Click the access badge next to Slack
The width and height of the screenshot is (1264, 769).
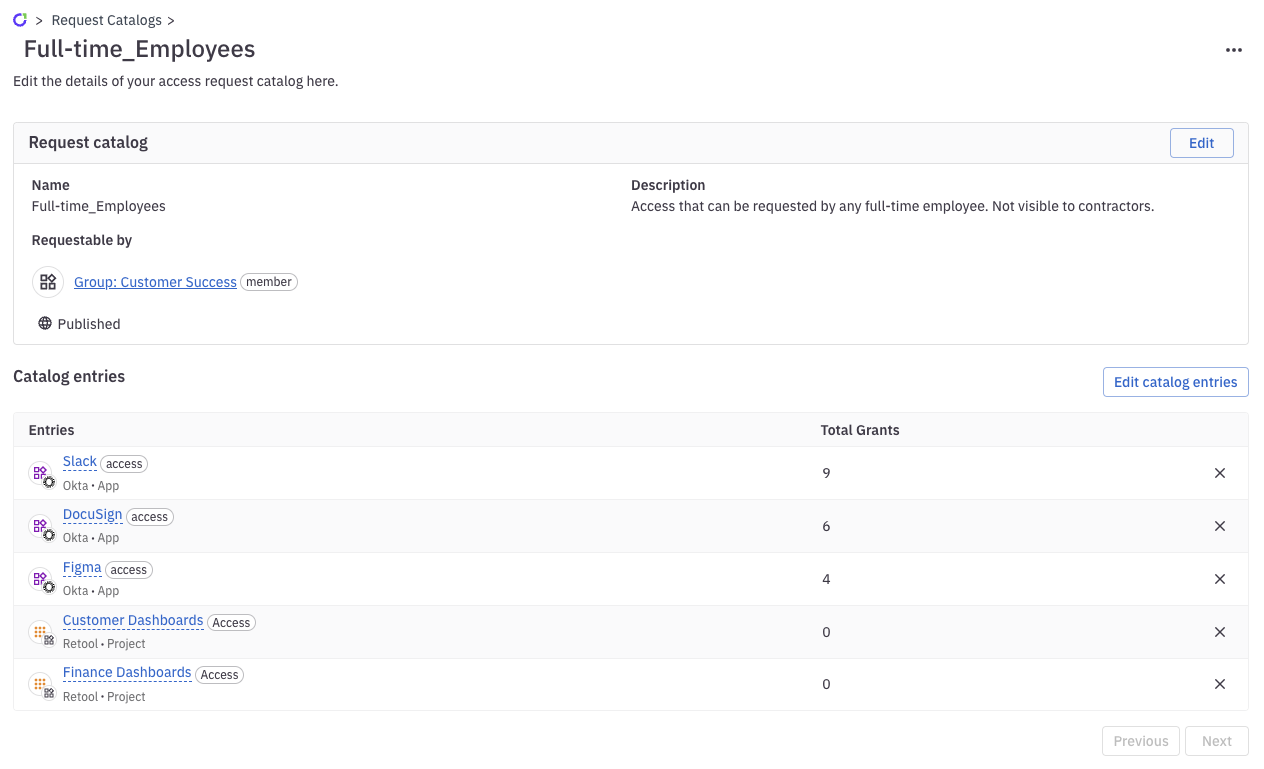click(124, 464)
